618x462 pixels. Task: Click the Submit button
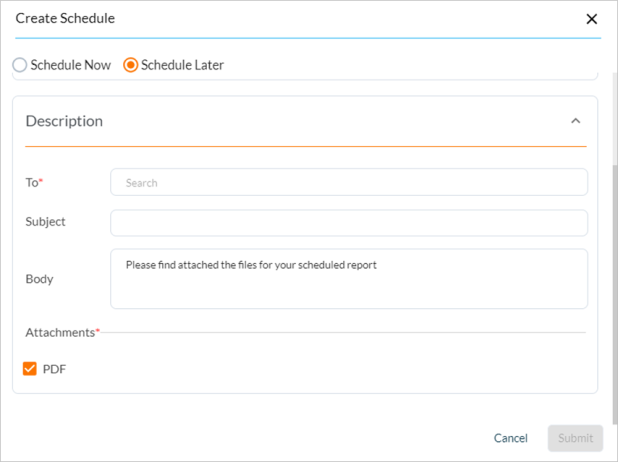[575, 438]
